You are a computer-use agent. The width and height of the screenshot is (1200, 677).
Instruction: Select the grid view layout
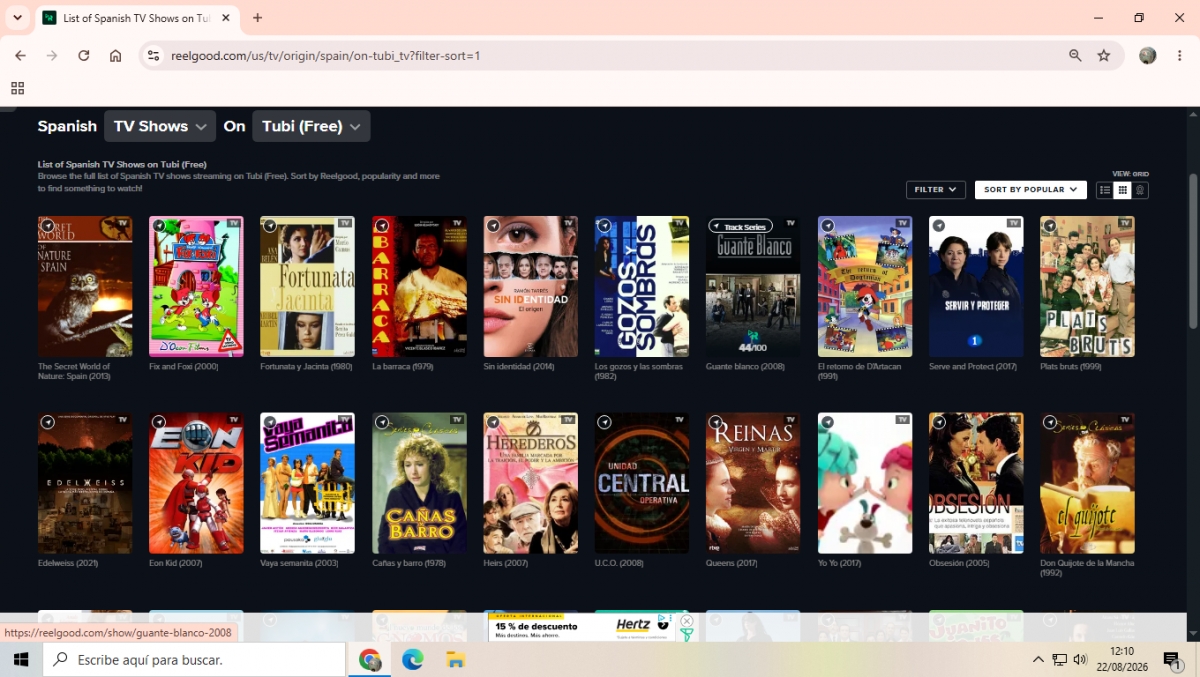[1123, 190]
